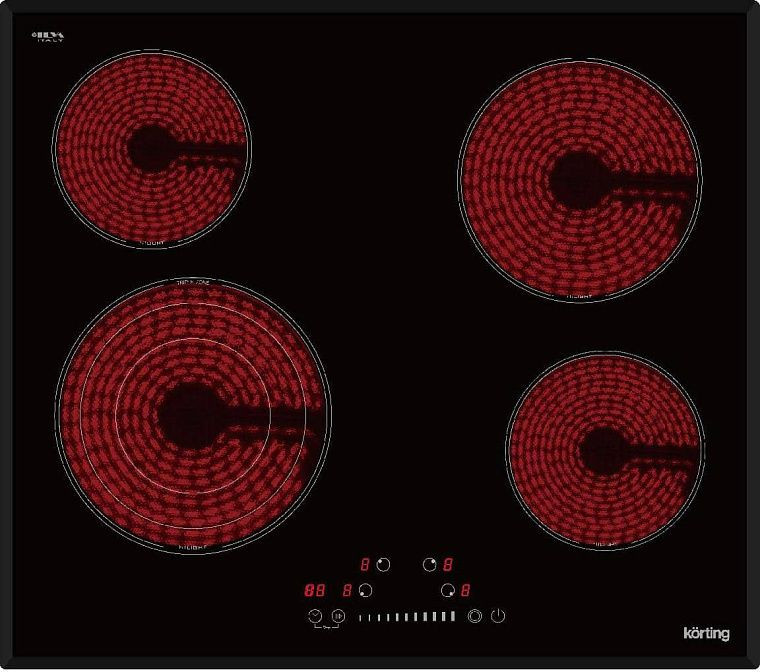
Task: Tap the front-right zone heat level display
Action: pos(466,590)
